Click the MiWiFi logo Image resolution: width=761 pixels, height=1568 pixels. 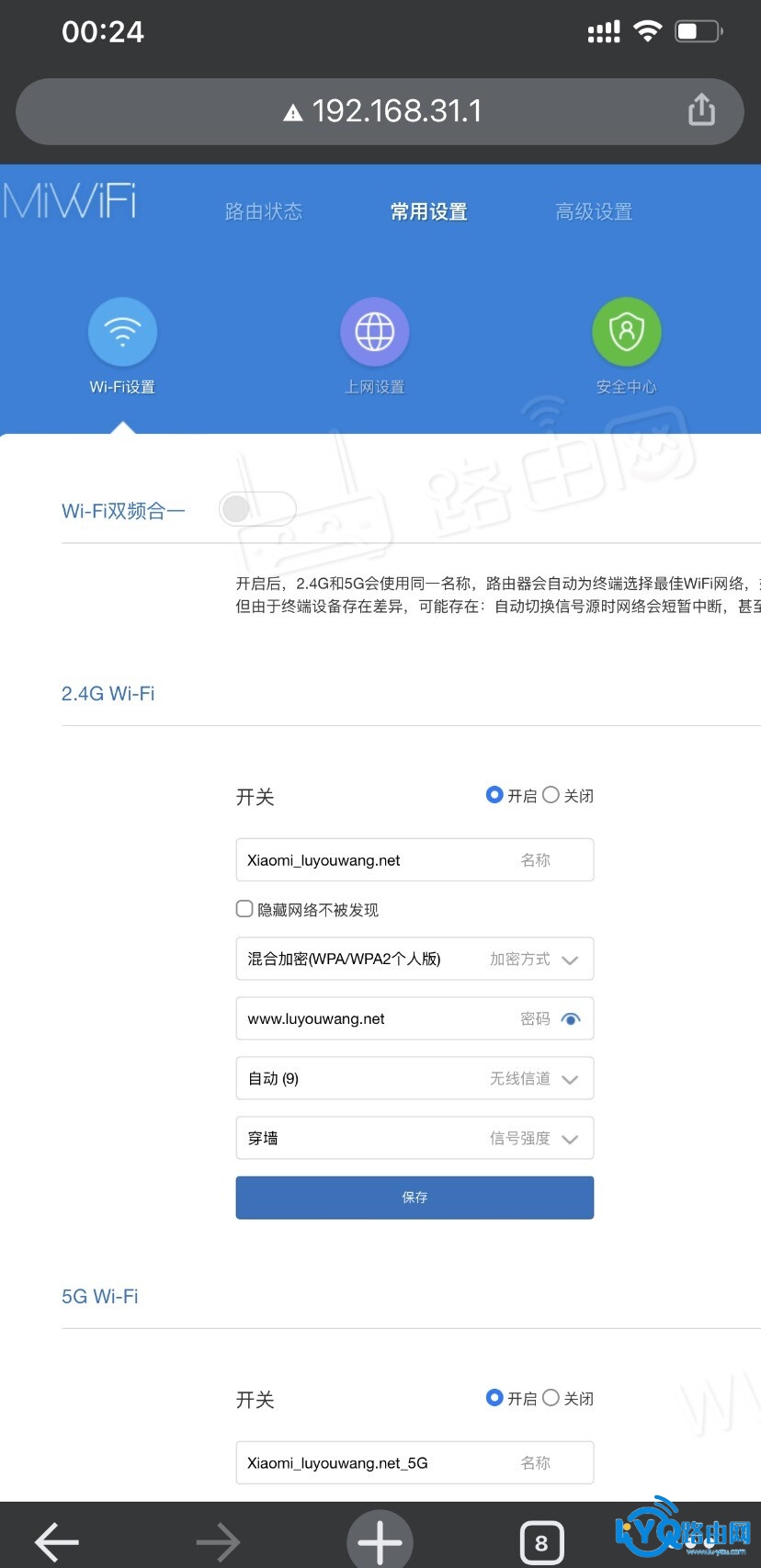pyautogui.click(x=70, y=202)
